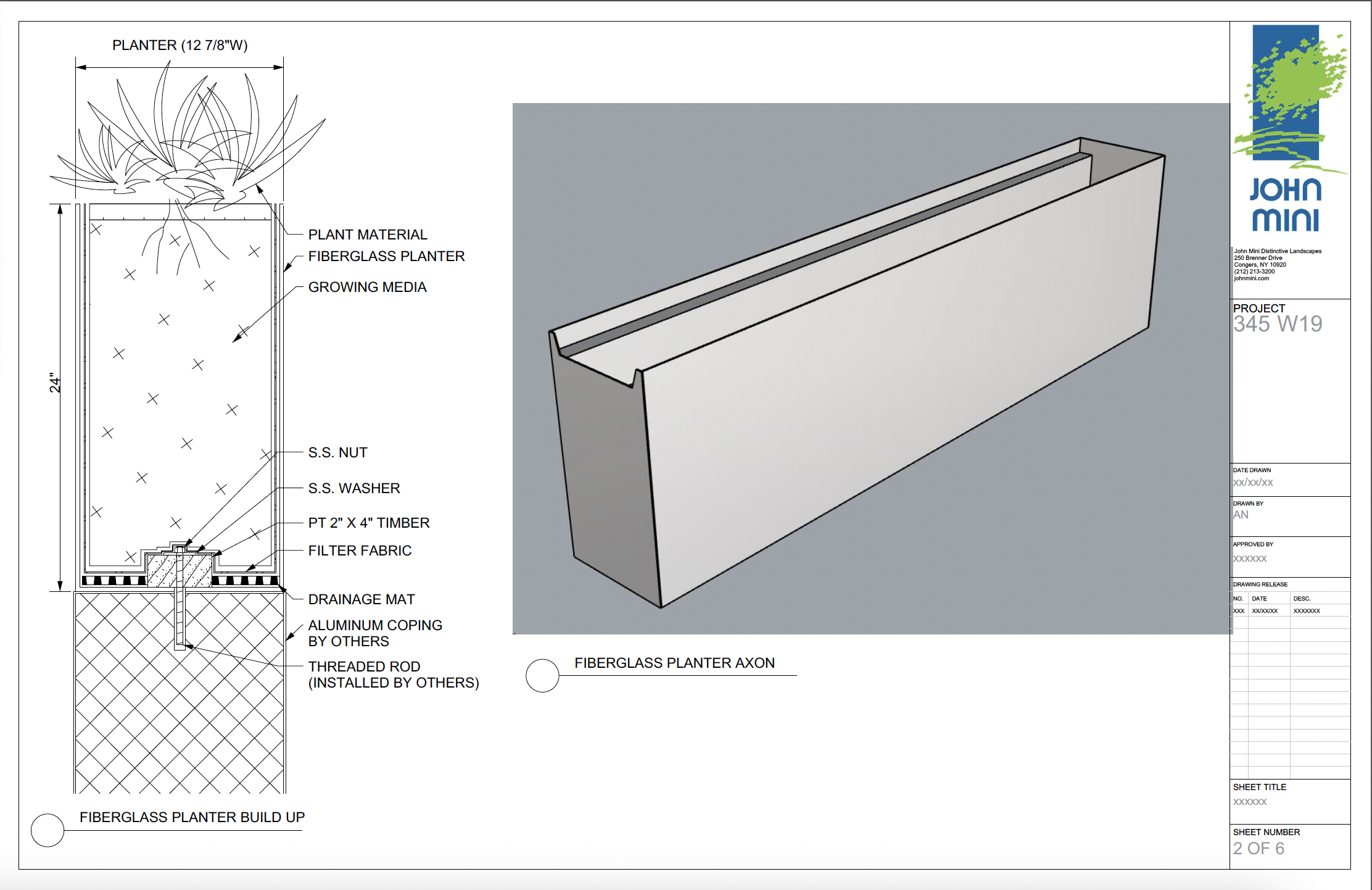This screenshot has height=890, width=1372.
Task: Click the drawing number circle beside AXON title
Action: pyautogui.click(x=542, y=675)
